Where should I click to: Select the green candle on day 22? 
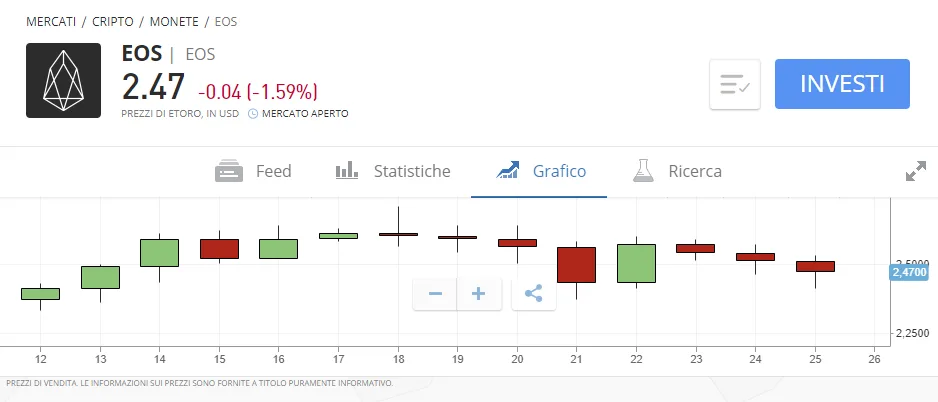(636, 263)
